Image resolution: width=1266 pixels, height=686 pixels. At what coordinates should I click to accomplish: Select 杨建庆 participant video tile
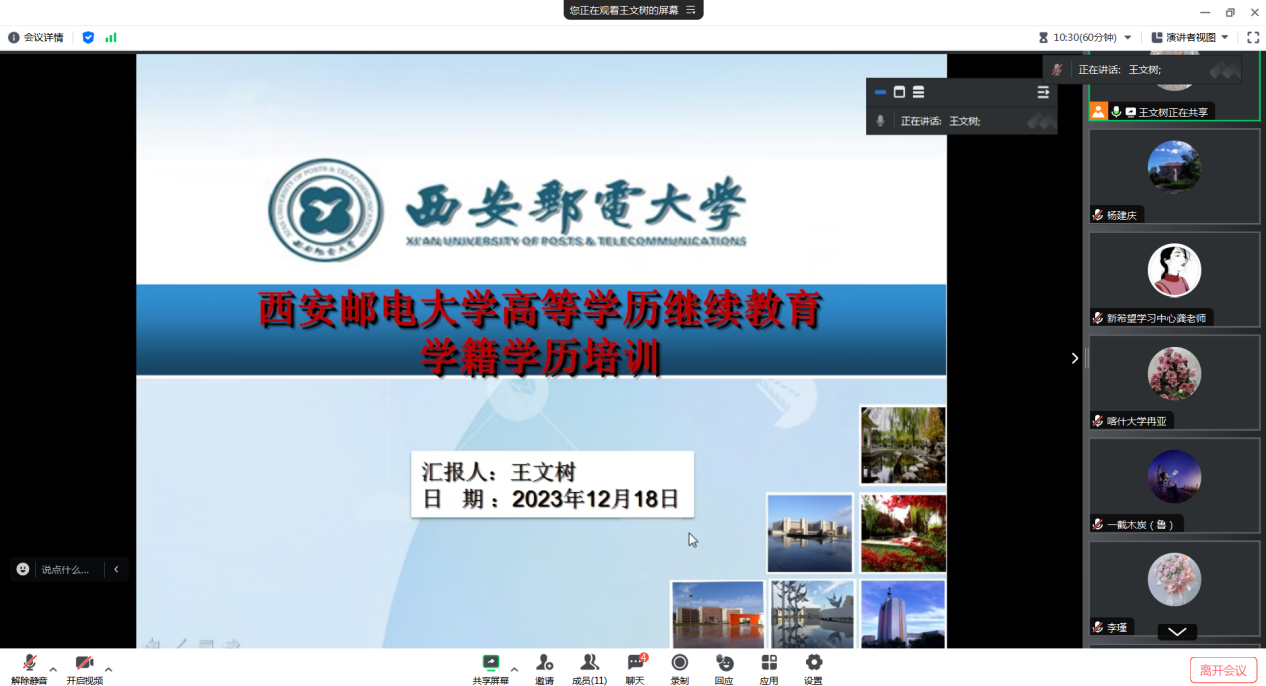pos(1174,176)
